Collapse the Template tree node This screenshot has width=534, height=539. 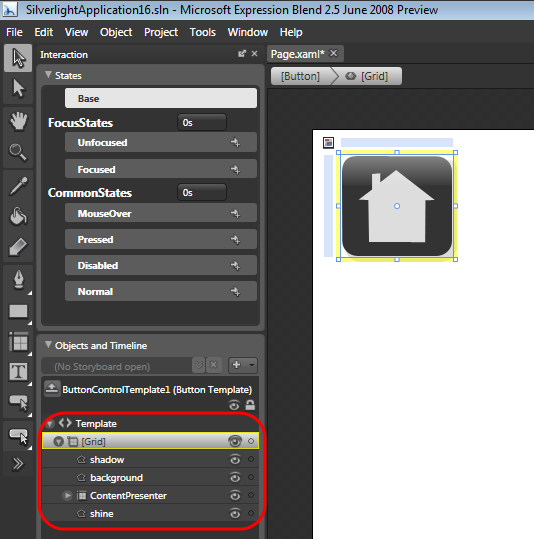tap(50, 424)
